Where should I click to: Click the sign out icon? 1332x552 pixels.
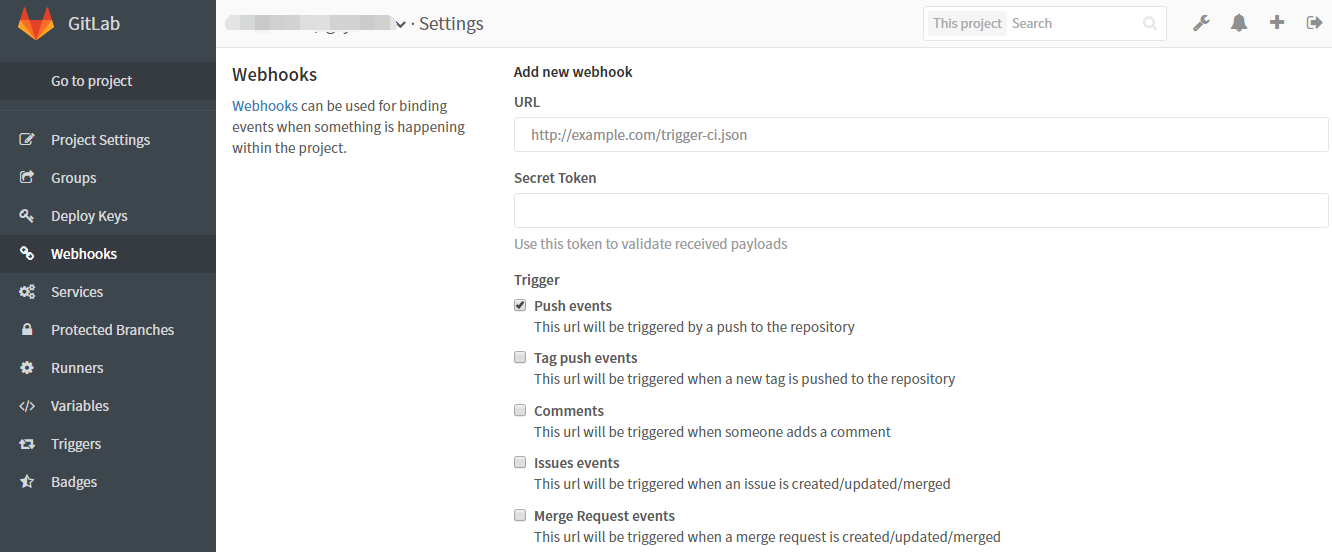1314,23
